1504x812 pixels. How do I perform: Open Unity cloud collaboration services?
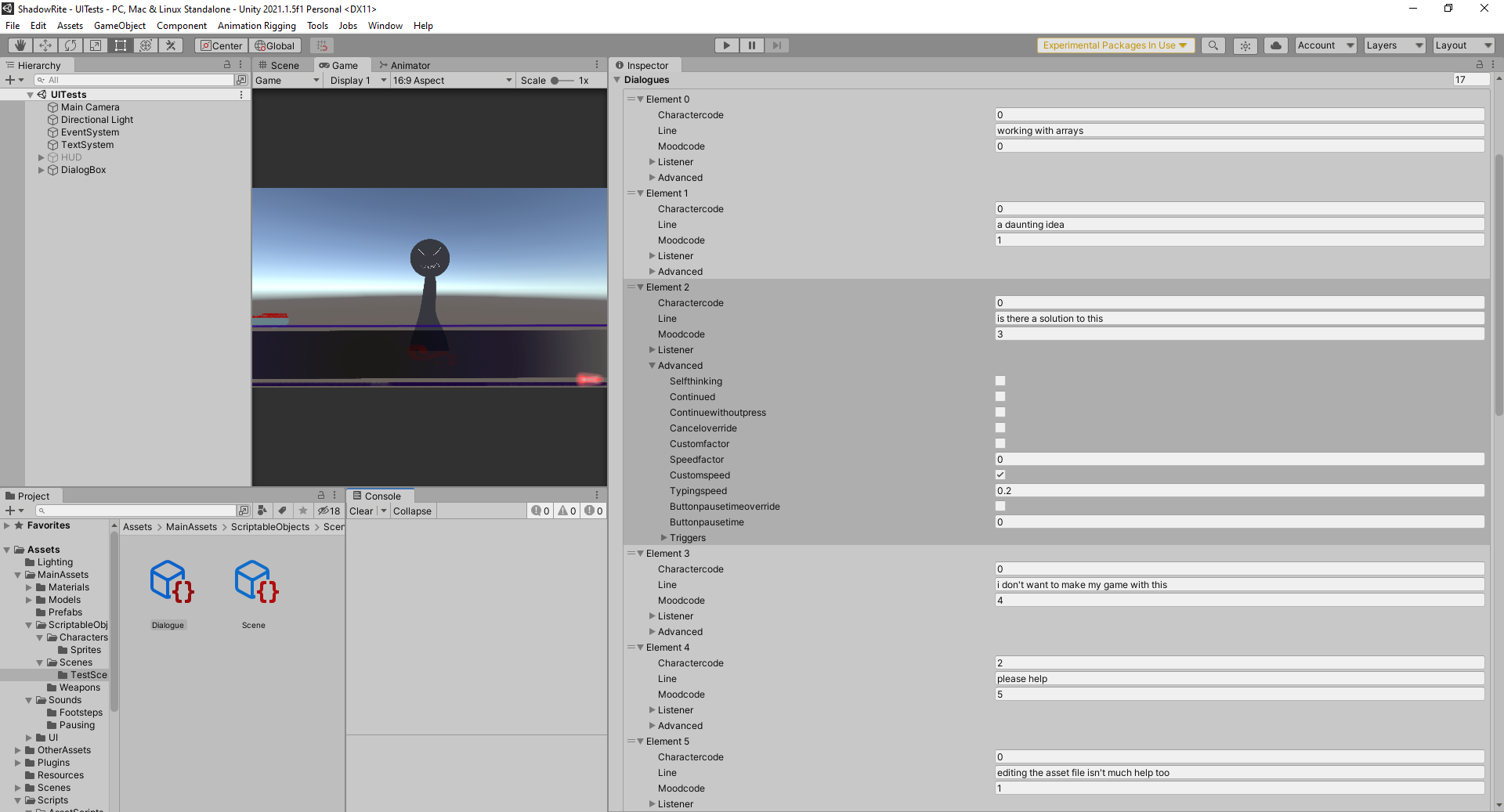[x=1275, y=45]
